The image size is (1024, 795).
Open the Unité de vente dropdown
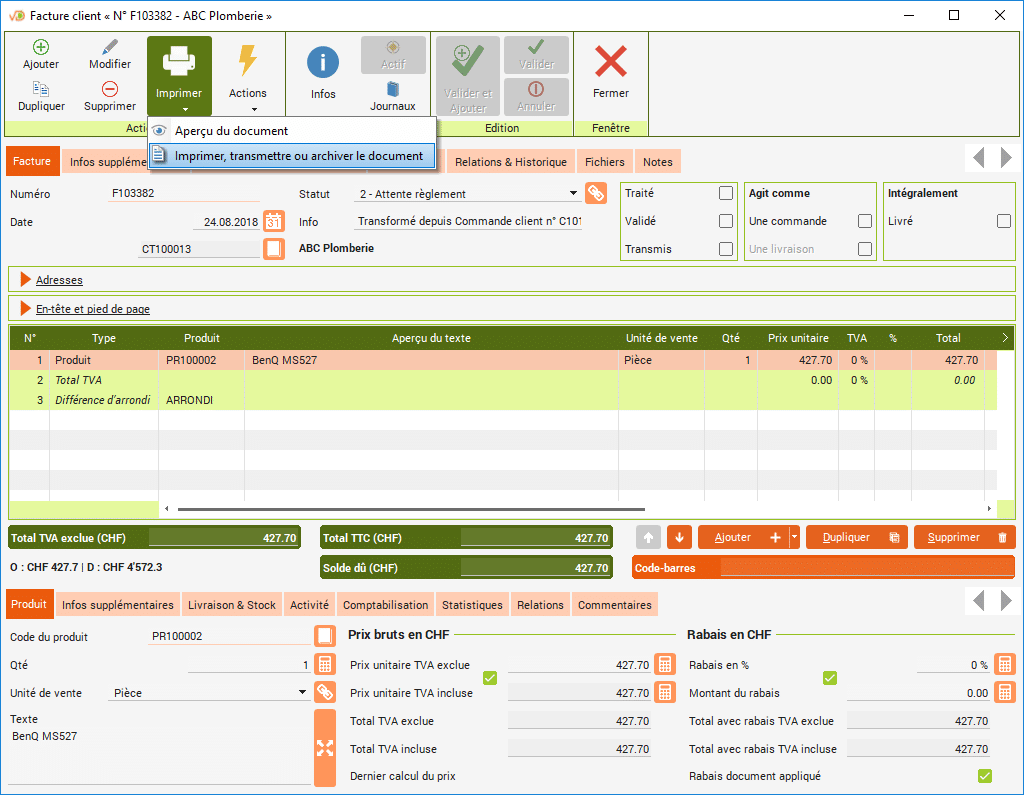(303, 692)
